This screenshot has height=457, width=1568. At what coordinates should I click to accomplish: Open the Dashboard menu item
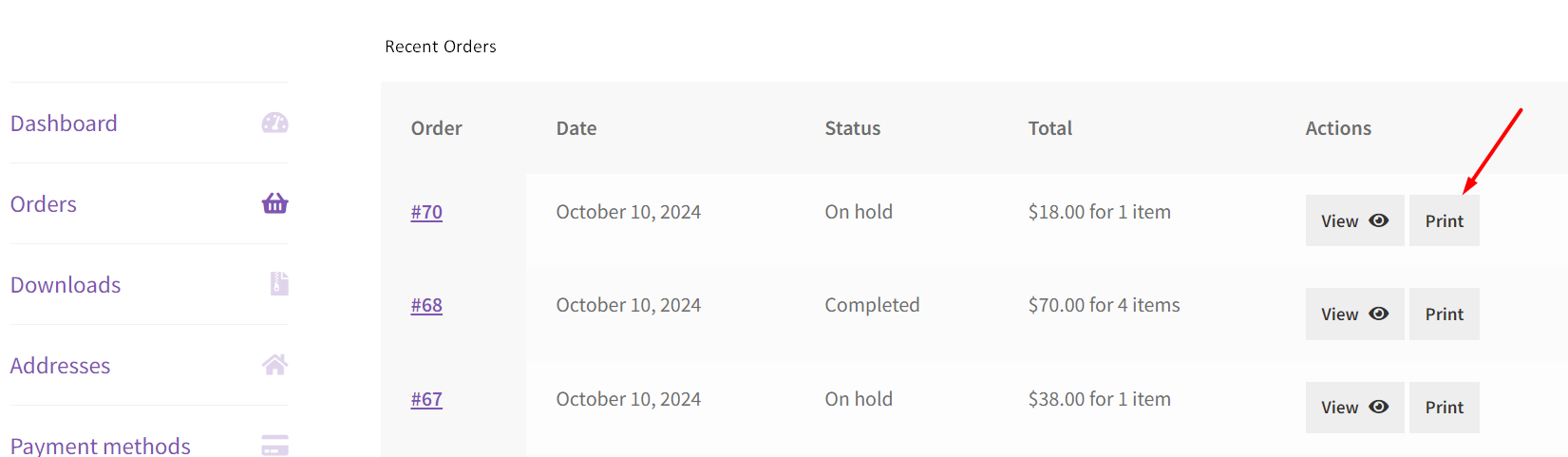coord(64,124)
